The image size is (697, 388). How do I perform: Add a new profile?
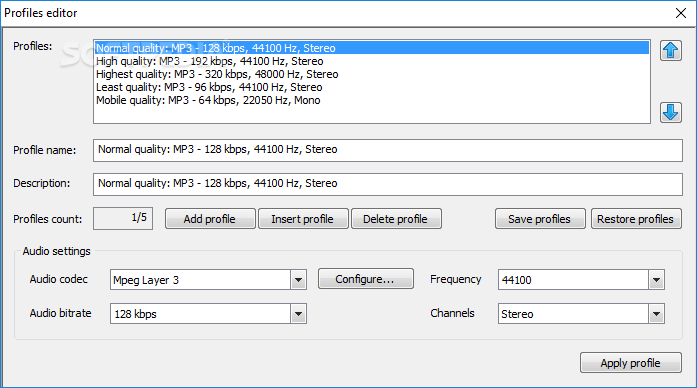[x=210, y=219]
